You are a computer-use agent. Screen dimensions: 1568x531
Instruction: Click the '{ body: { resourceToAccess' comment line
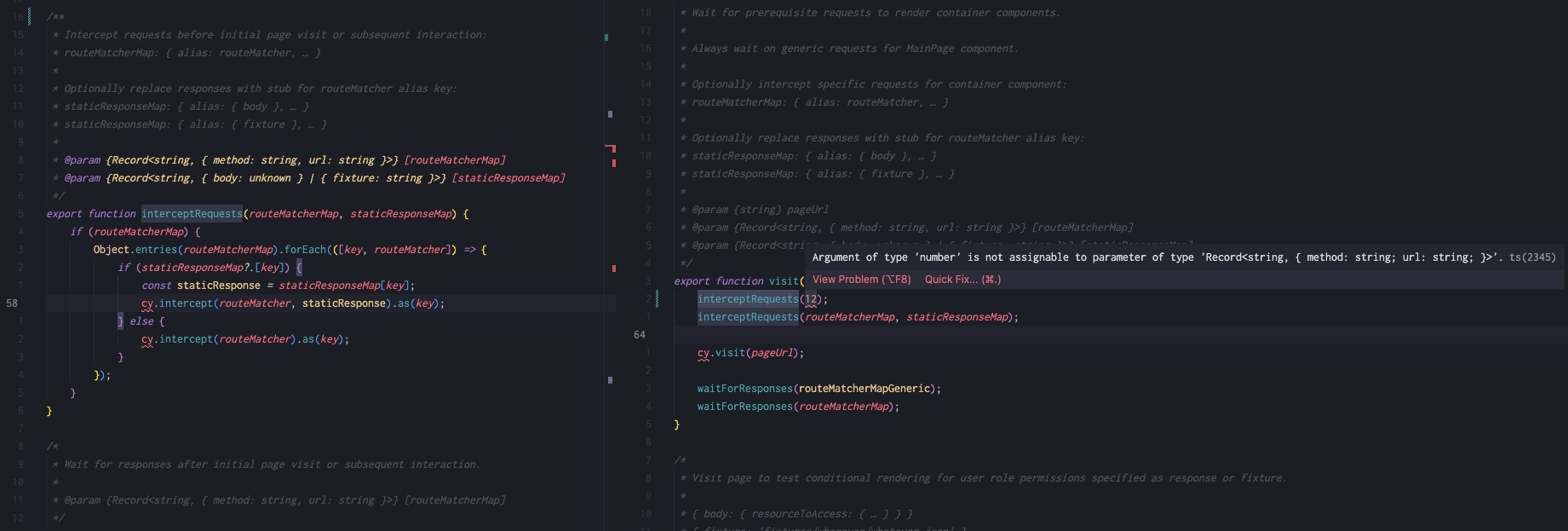802,514
